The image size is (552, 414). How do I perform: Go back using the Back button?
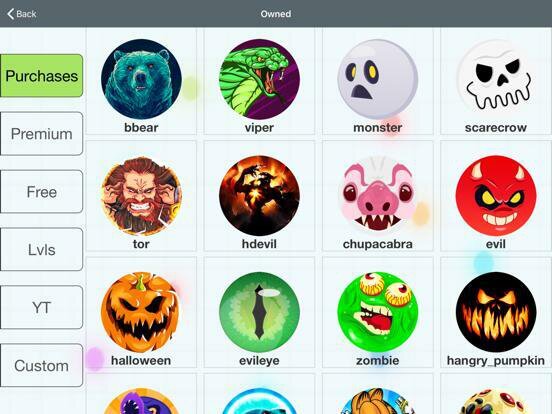(21, 14)
